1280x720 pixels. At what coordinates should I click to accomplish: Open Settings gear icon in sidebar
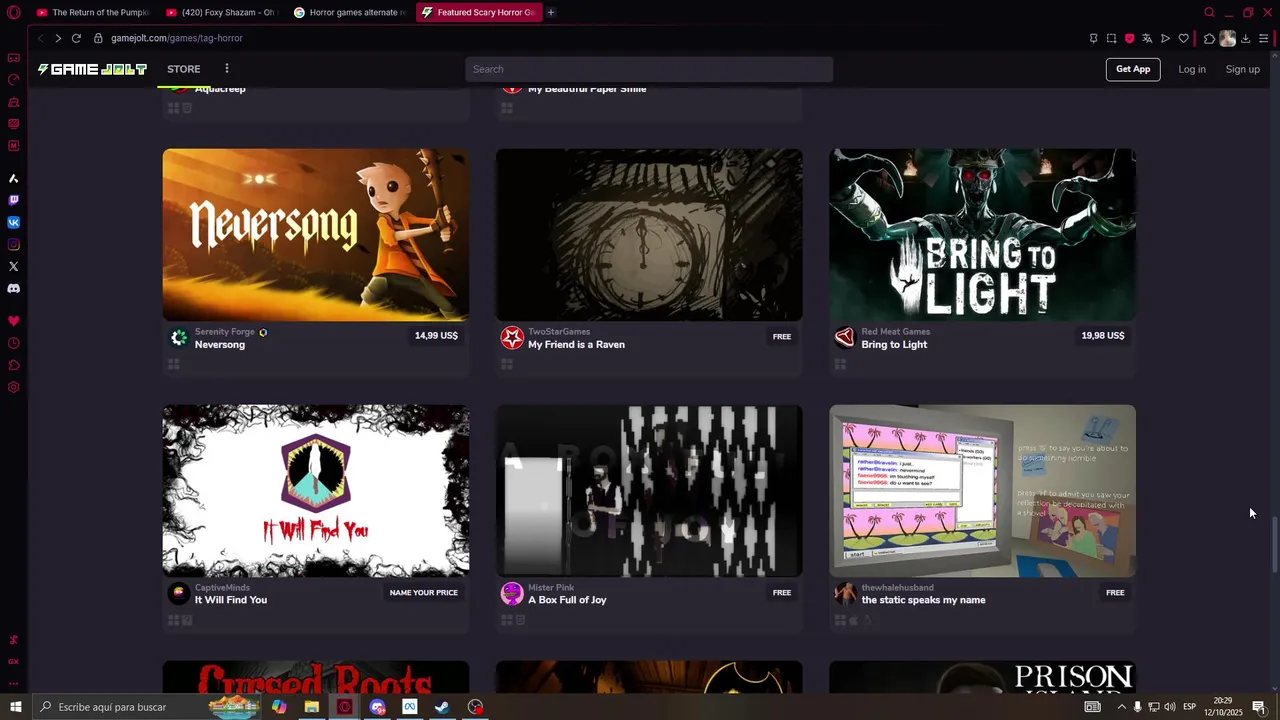pos(13,387)
